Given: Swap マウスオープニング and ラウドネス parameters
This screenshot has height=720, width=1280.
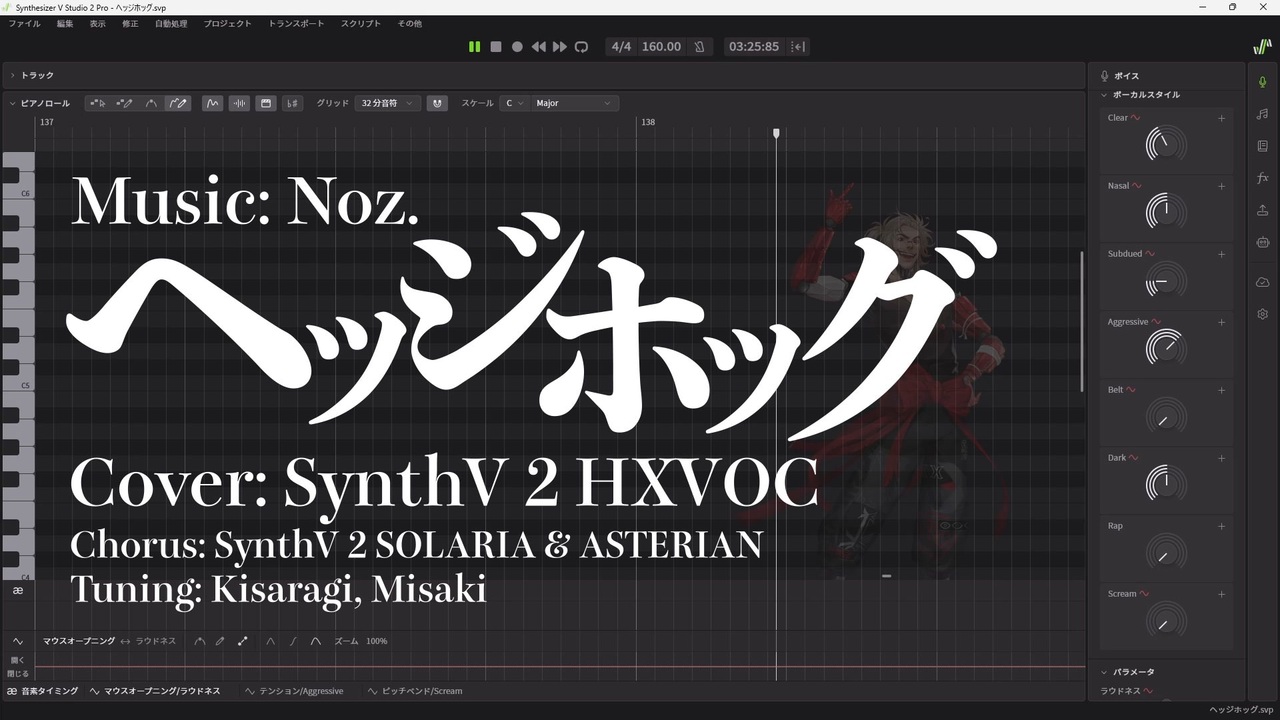Looking at the screenshot, I should pos(125,641).
